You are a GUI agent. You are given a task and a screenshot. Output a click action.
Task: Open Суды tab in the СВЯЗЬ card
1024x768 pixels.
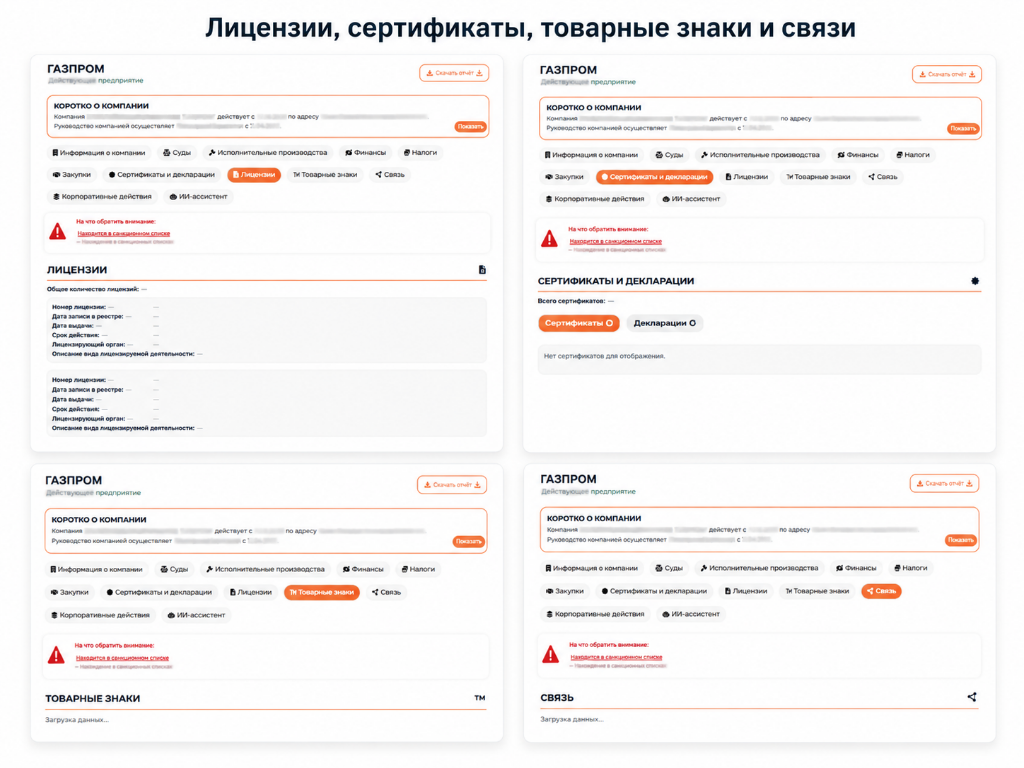[x=669, y=568]
